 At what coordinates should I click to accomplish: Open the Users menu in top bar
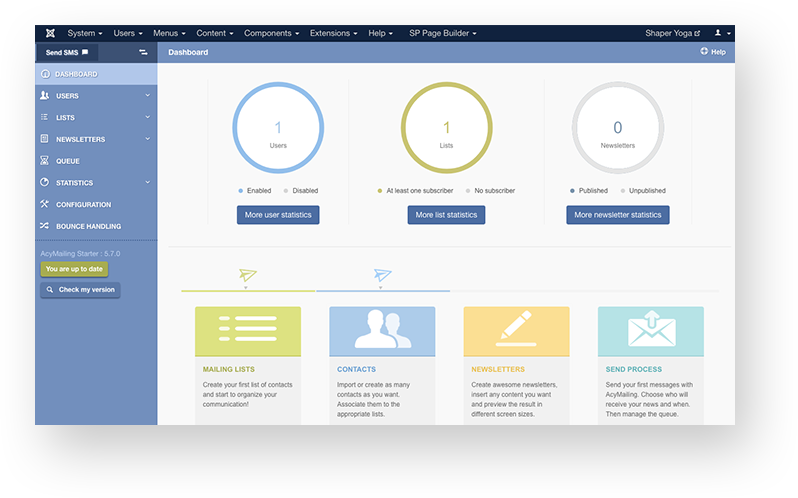(x=128, y=33)
